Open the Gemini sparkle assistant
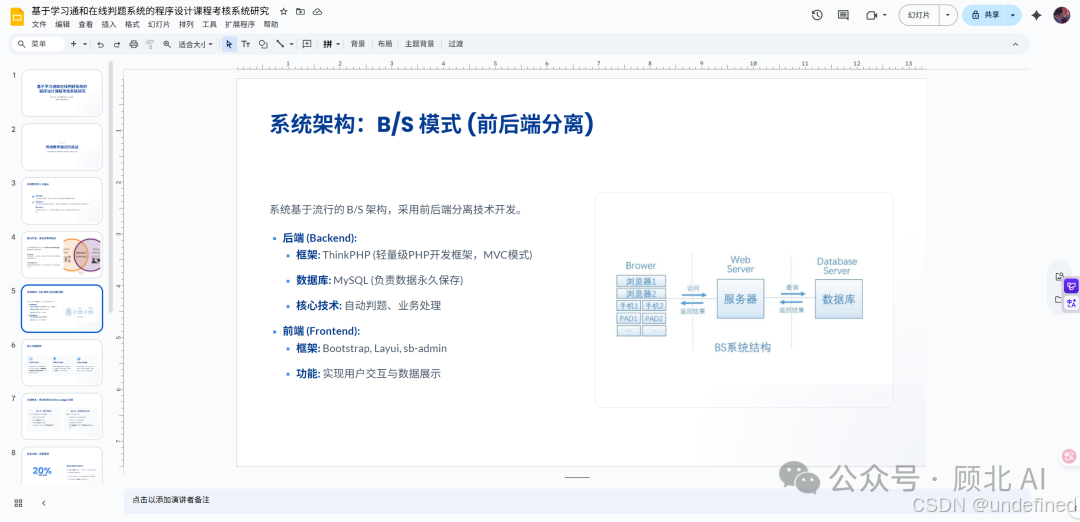The height and width of the screenshot is (522, 1080). [x=1036, y=15]
